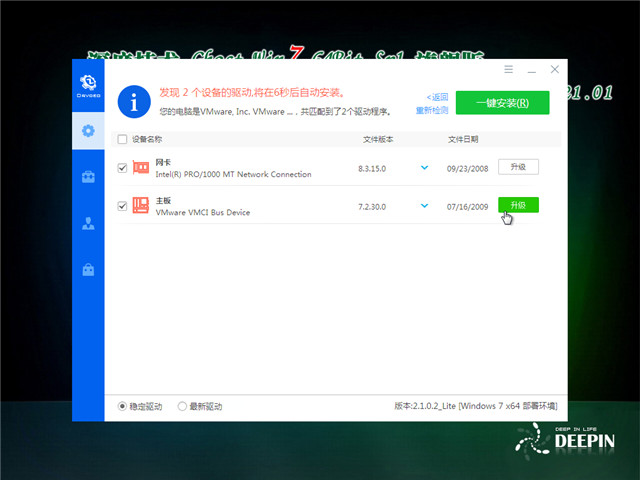Click green 升级 for VMware VMCI Bus Device
The image size is (640, 480).
click(x=518, y=205)
